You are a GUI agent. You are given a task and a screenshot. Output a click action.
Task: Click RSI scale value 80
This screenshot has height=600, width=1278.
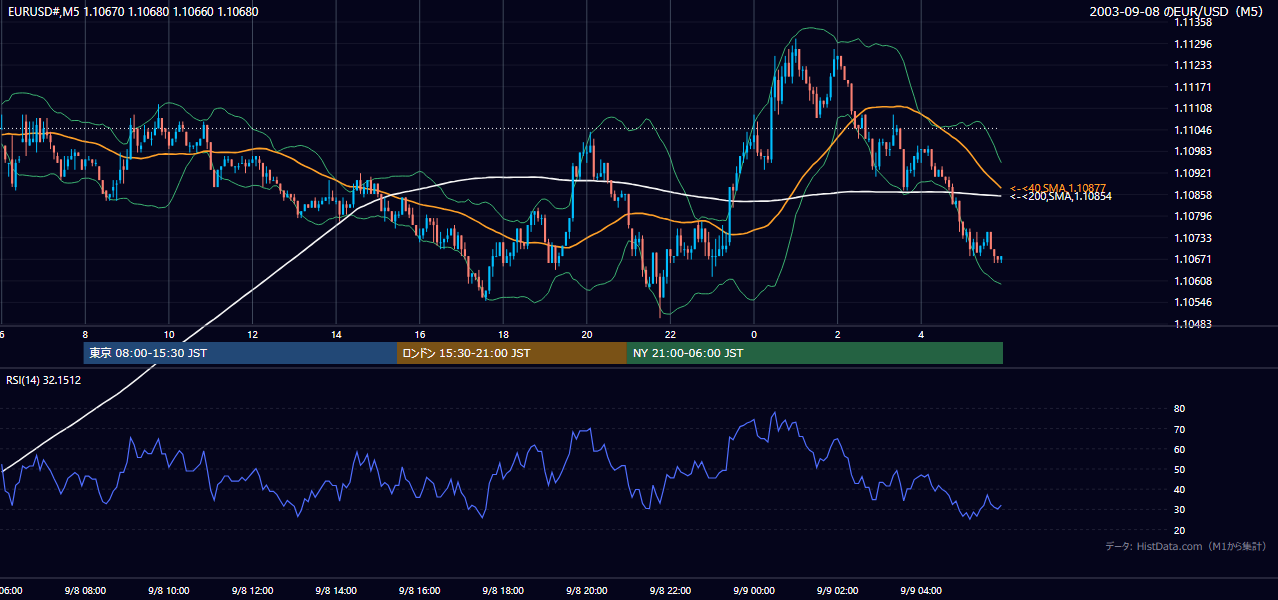(1179, 409)
